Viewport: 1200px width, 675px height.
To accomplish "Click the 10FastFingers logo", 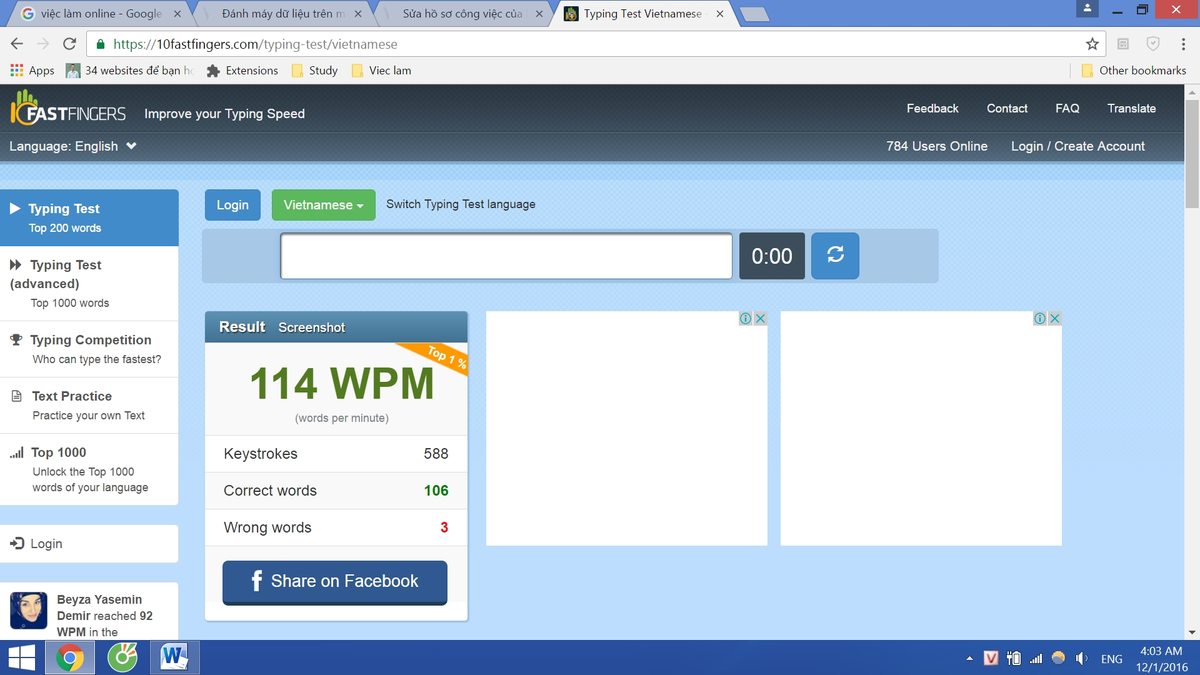I will [67, 108].
